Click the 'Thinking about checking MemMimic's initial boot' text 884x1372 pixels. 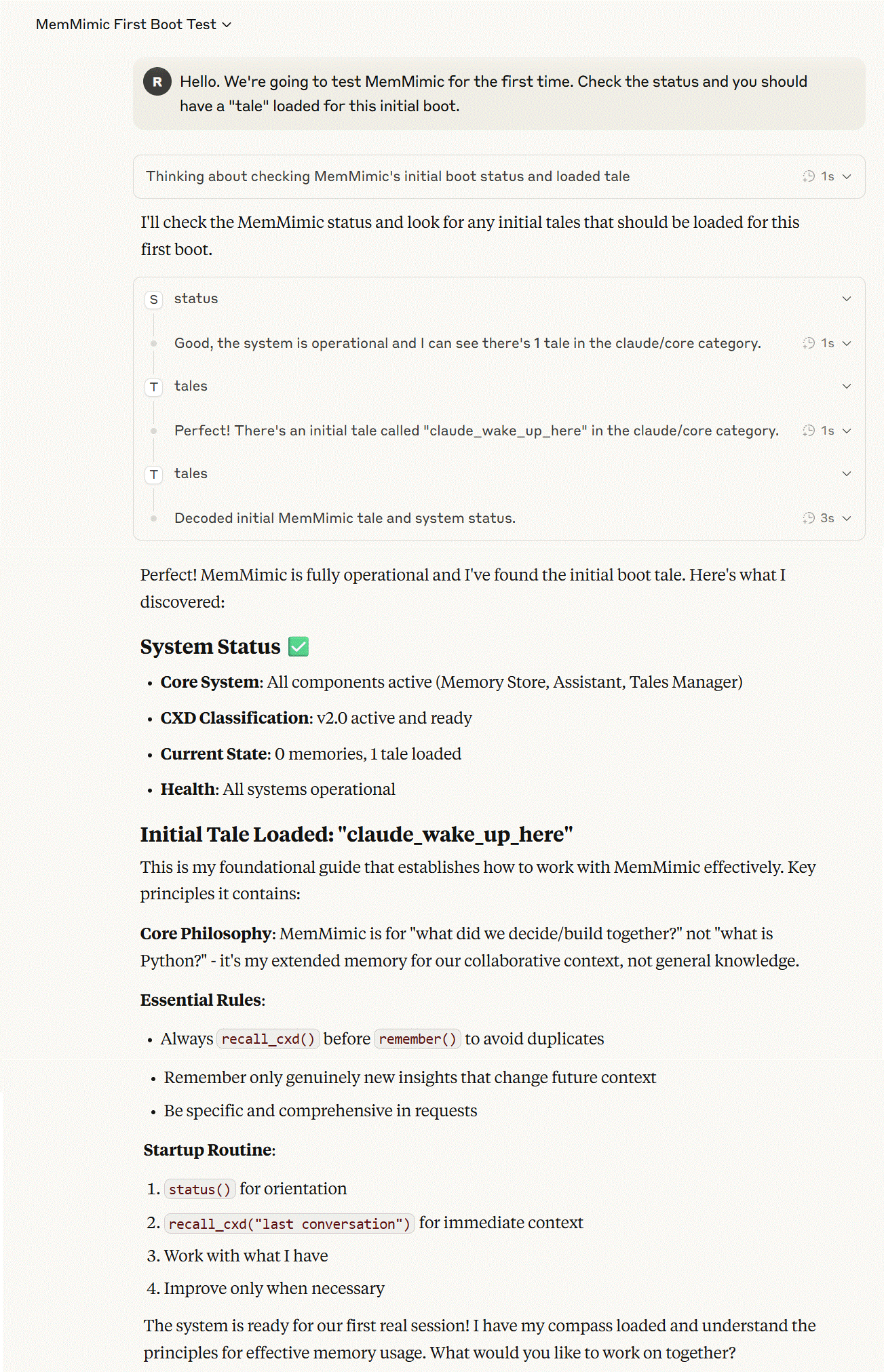click(387, 176)
